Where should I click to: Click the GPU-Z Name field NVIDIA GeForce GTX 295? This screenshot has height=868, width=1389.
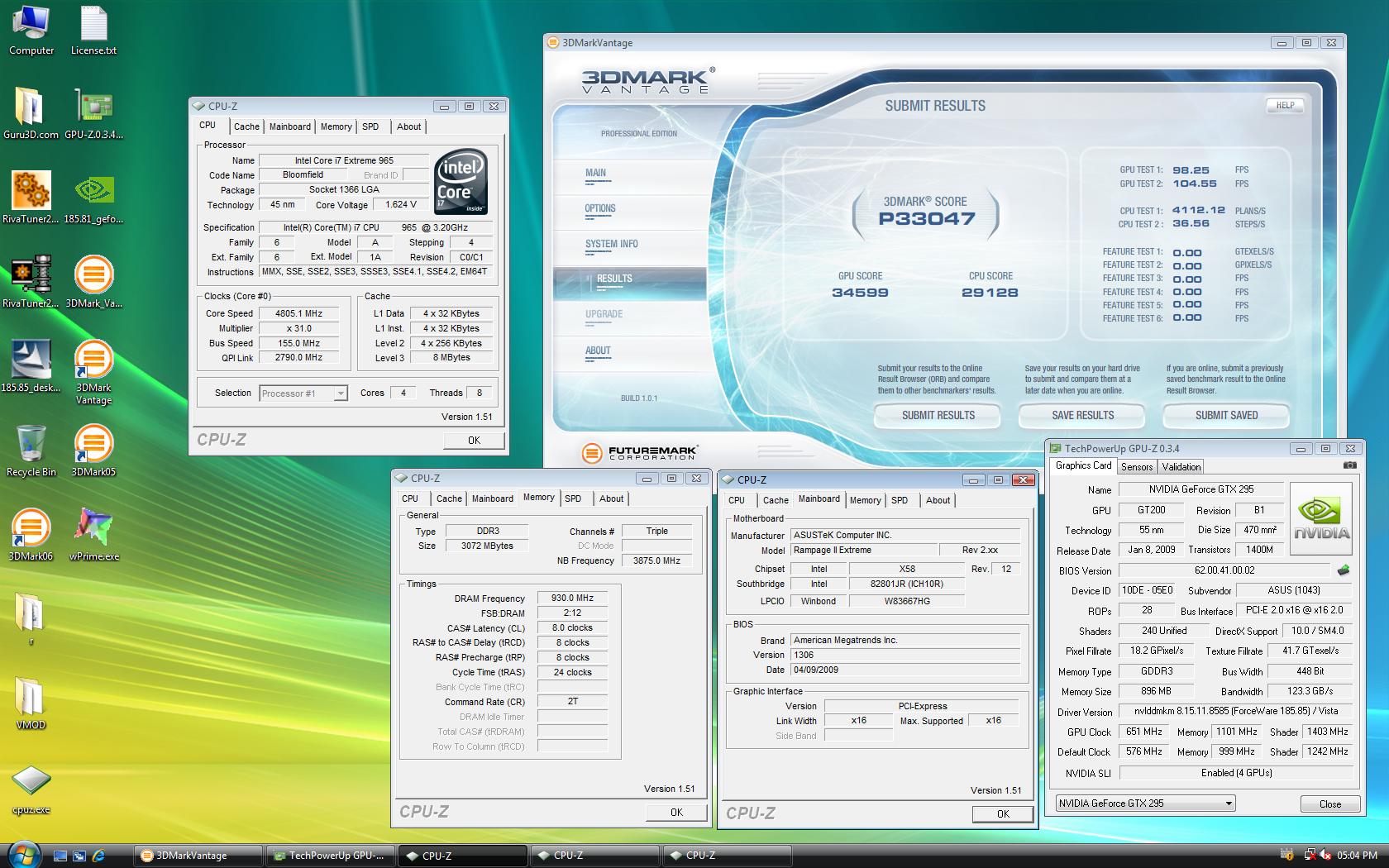click(x=1200, y=489)
